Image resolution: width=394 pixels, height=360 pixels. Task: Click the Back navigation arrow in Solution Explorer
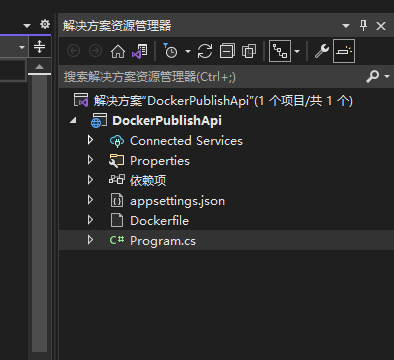(73, 51)
